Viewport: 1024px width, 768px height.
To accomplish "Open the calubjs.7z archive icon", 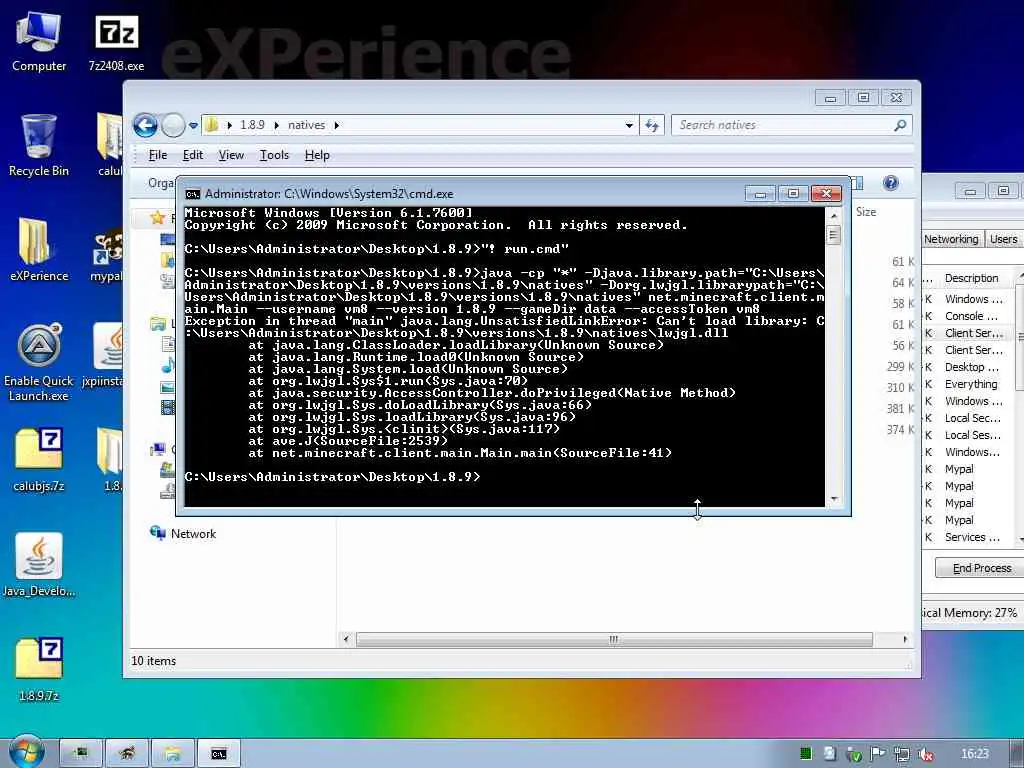I will tap(39, 459).
